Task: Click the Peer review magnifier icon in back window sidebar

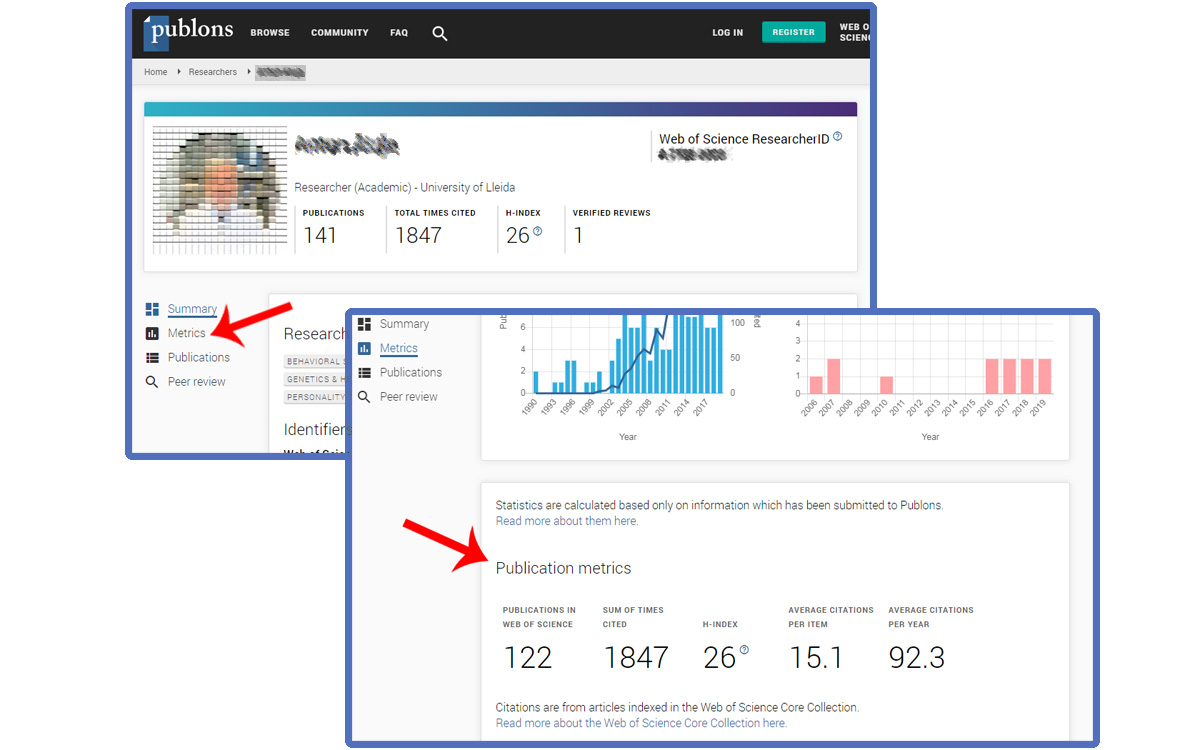Action: (x=152, y=382)
